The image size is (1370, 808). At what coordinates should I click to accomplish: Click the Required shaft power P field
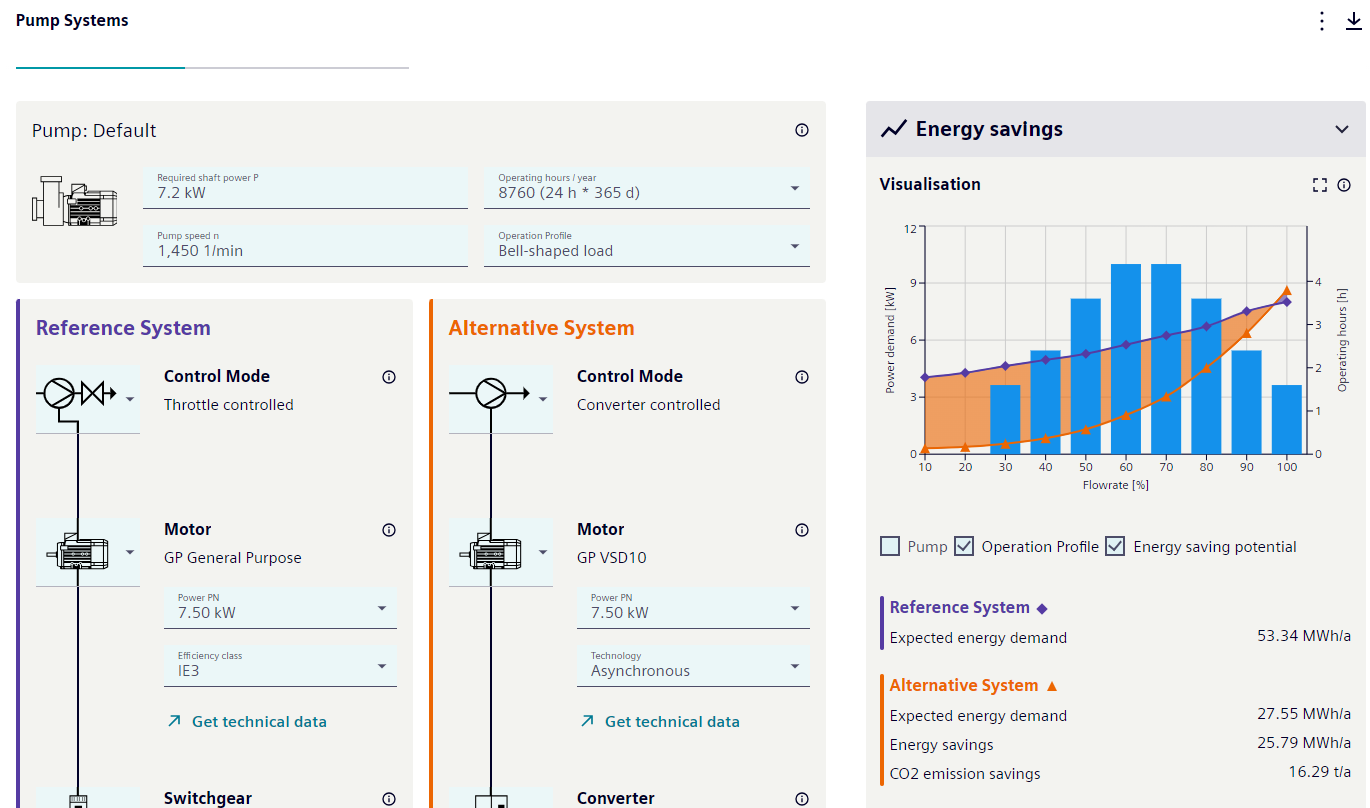305,188
